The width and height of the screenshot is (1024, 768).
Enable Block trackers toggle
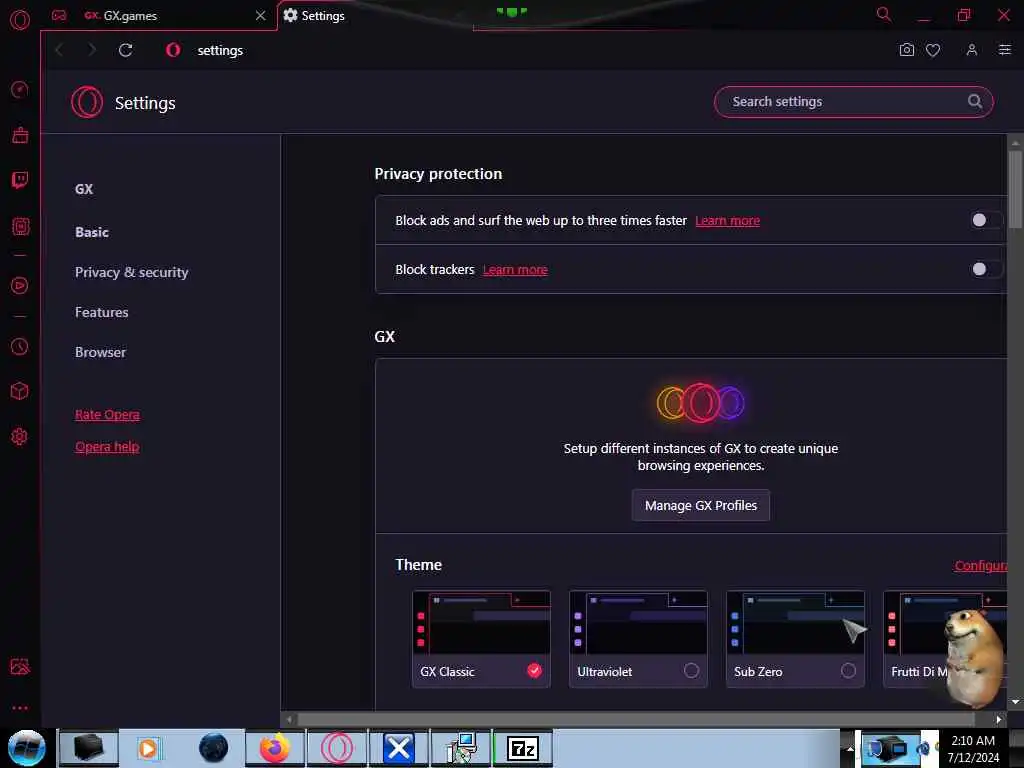click(985, 269)
